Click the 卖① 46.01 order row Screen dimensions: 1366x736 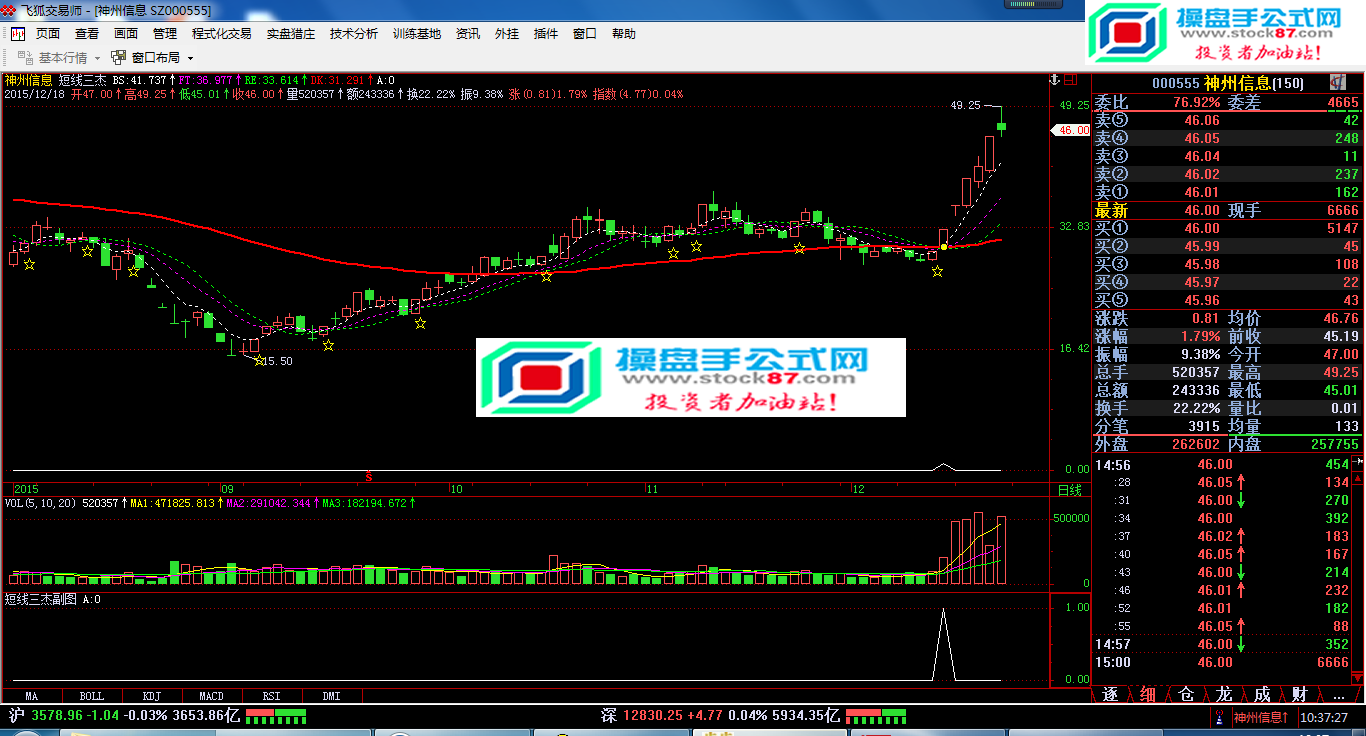click(x=1227, y=192)
